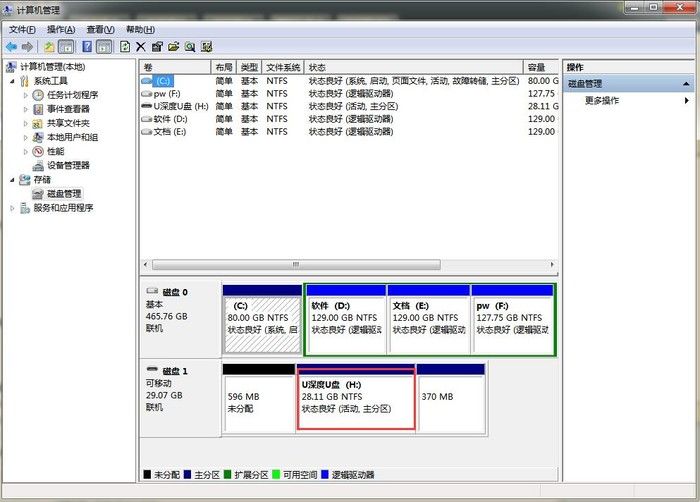Click the Help icon in toolbar
Image resolution: width=700 pixels, height=502 pixels.
[x=87, y=46]
